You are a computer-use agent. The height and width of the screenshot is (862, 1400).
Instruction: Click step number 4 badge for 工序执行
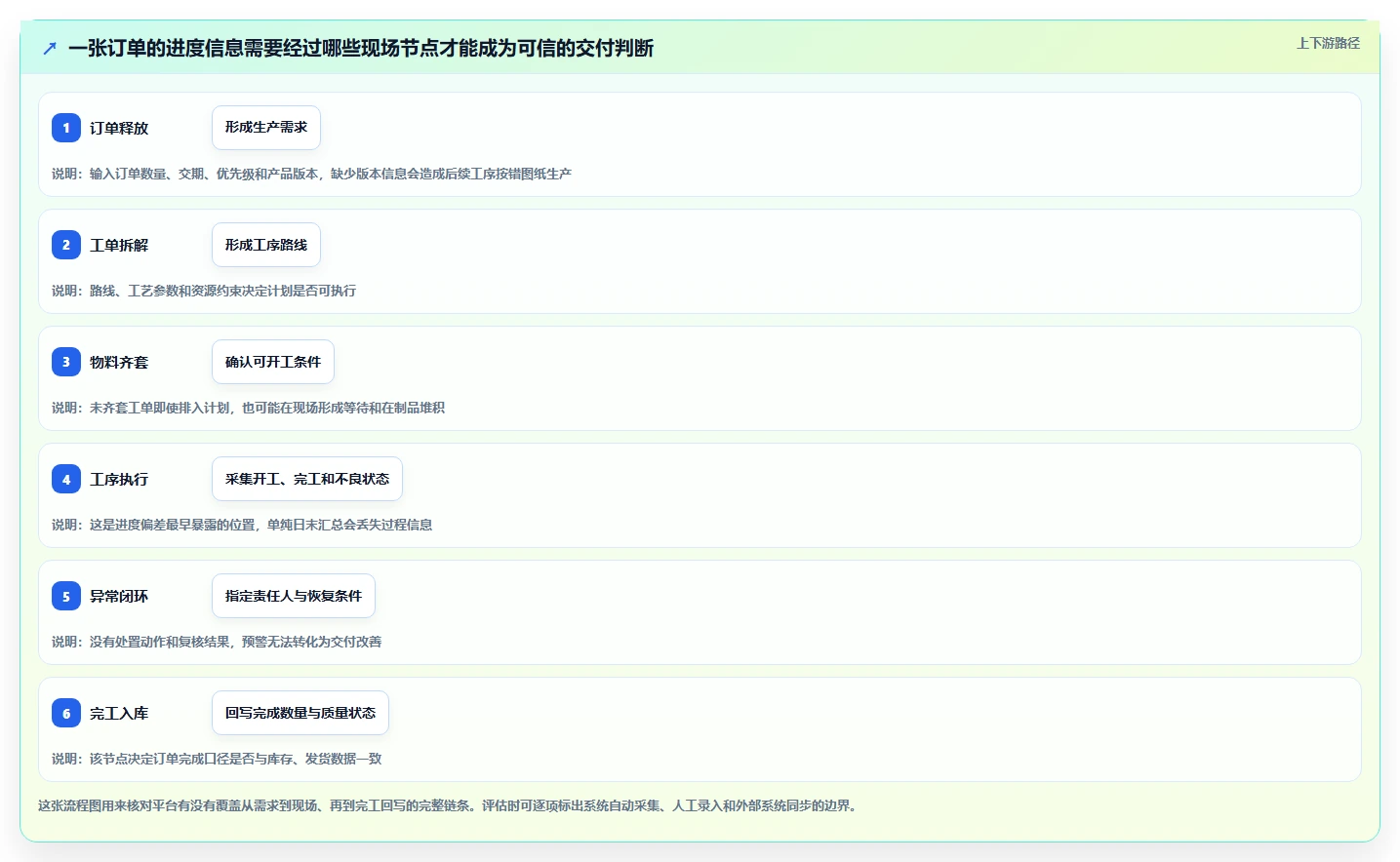66,479
